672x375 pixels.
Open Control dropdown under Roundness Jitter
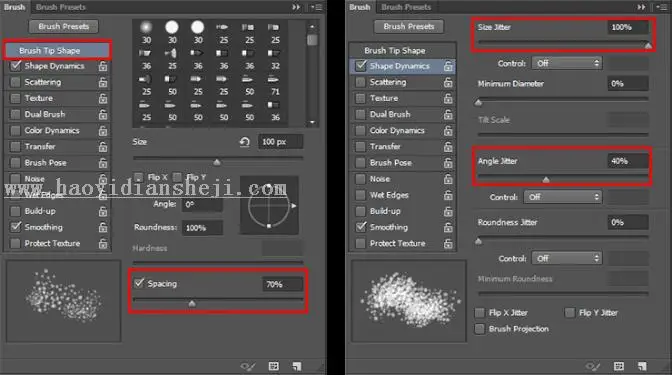click(567, 258)
